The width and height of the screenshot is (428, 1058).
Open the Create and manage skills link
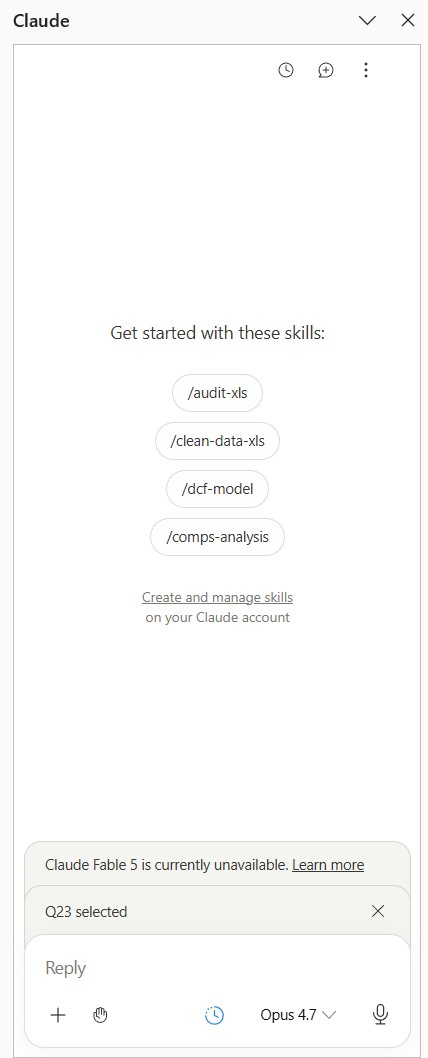click(x=217, y=597)
